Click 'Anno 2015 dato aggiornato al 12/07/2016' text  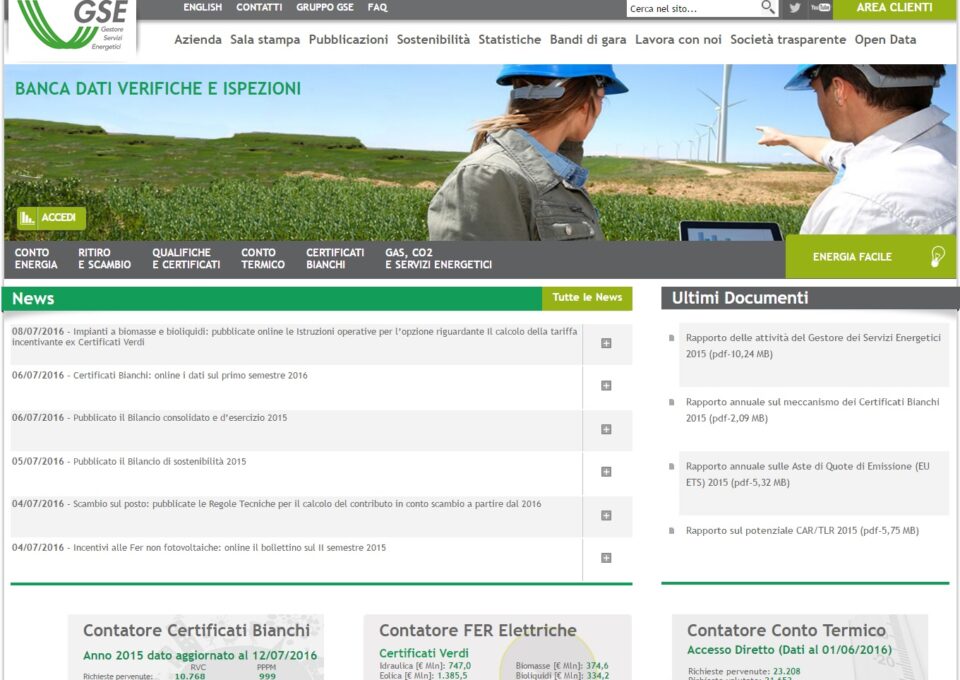pyautogui.click(x=200, y=656)
